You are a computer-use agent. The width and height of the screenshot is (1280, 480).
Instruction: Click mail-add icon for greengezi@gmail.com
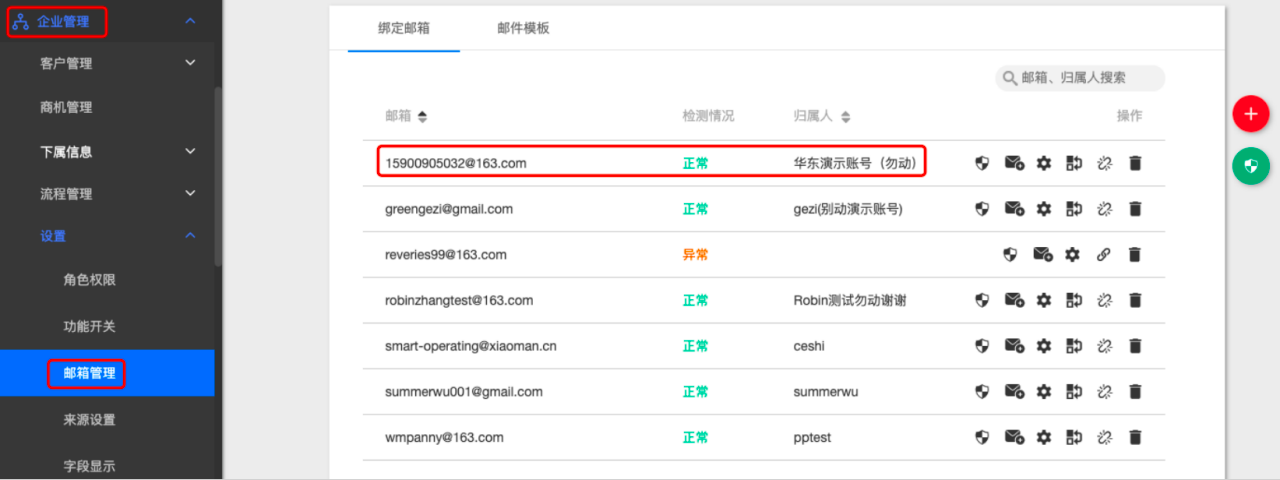[x=1014, y=209]
